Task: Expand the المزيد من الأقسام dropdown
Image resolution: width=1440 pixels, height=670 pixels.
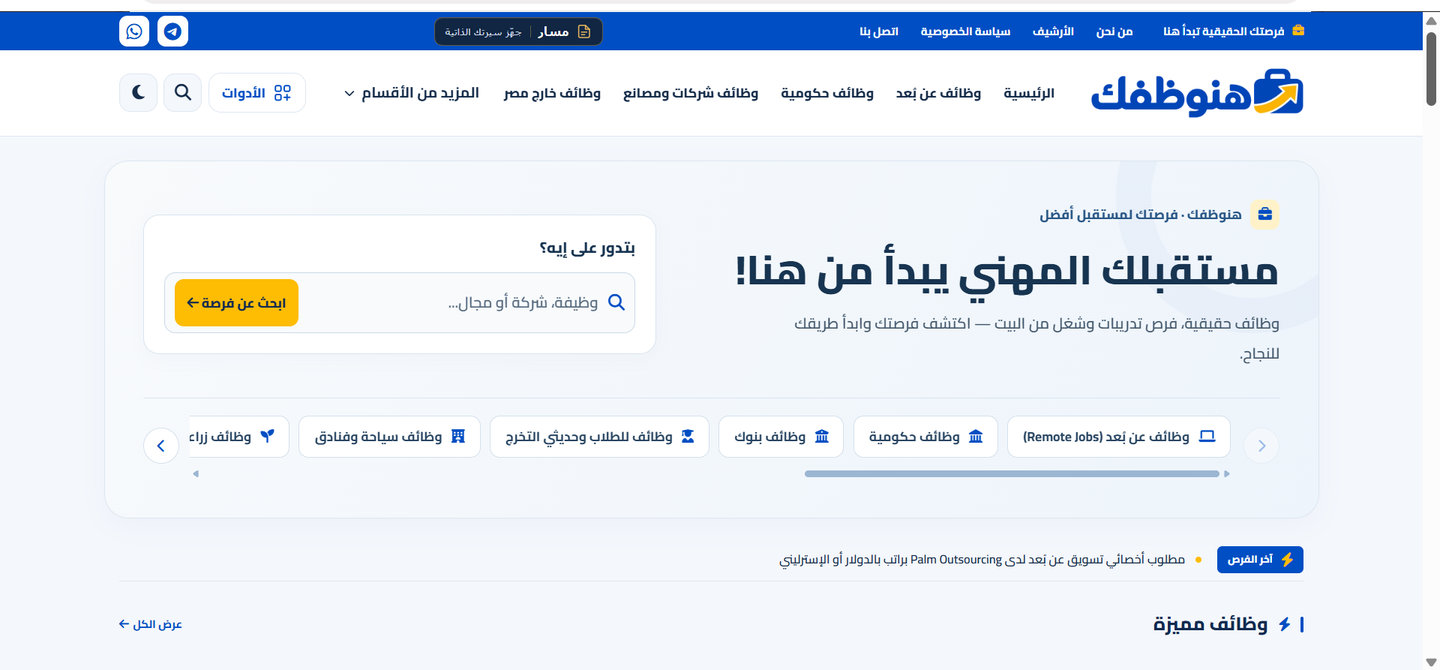Action: [411, 93]
